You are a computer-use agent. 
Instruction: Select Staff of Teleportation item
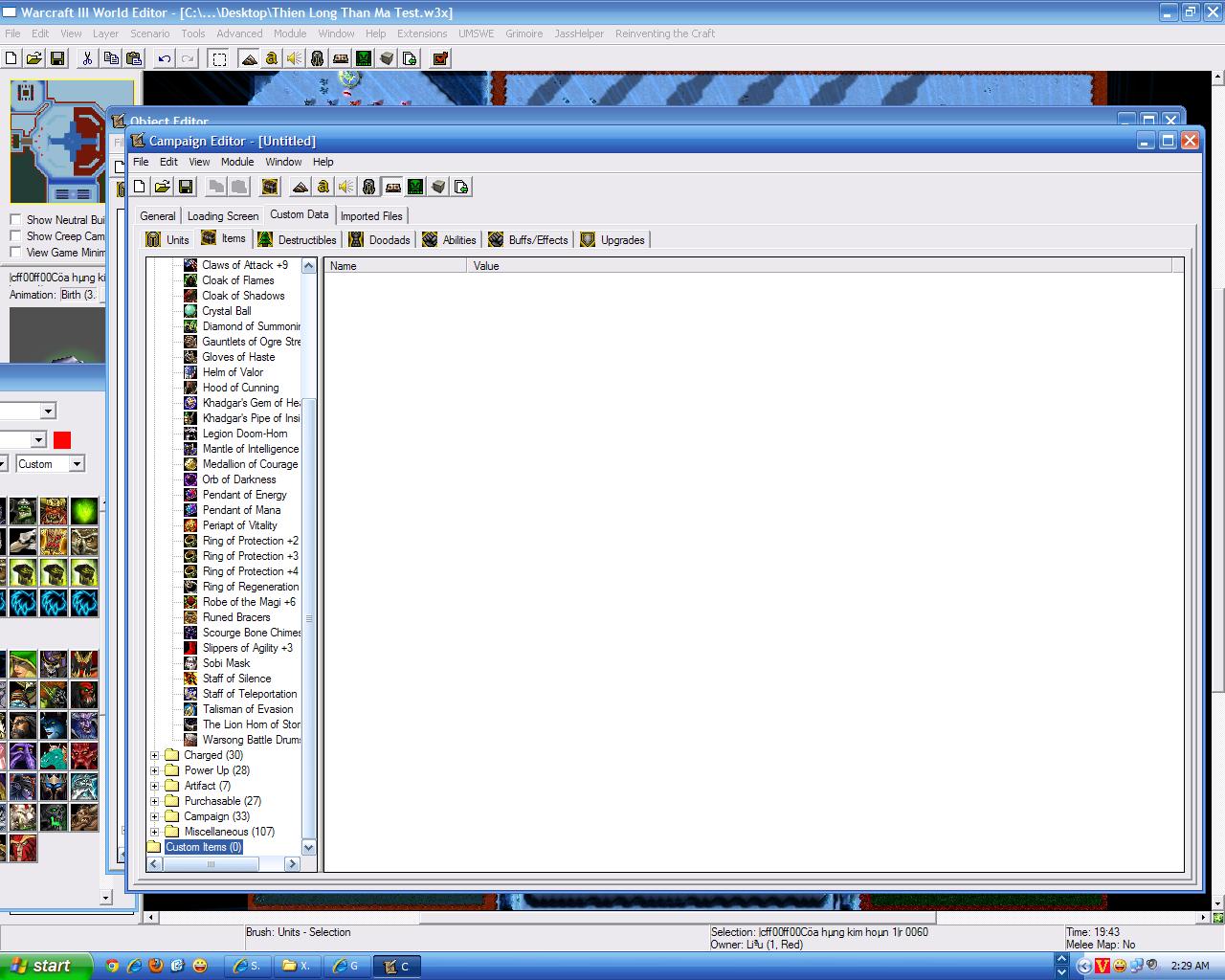pyautogui.click(x=250, y=694)
